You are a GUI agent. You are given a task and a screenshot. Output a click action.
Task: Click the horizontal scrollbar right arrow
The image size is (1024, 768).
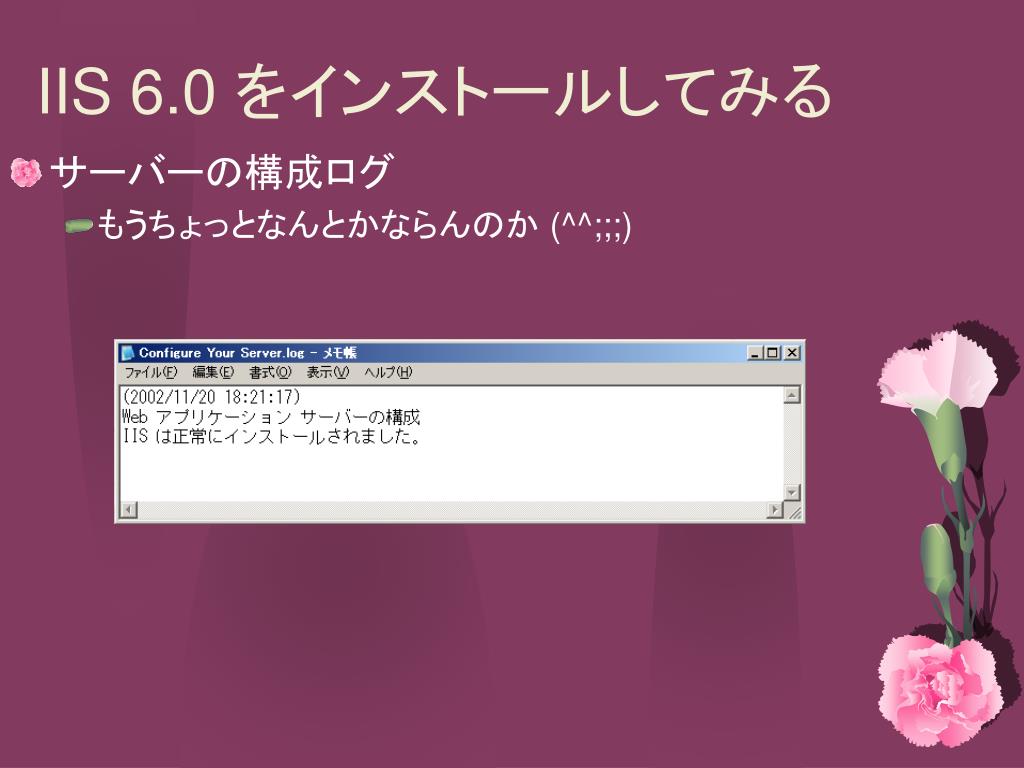tap(775, 509)
